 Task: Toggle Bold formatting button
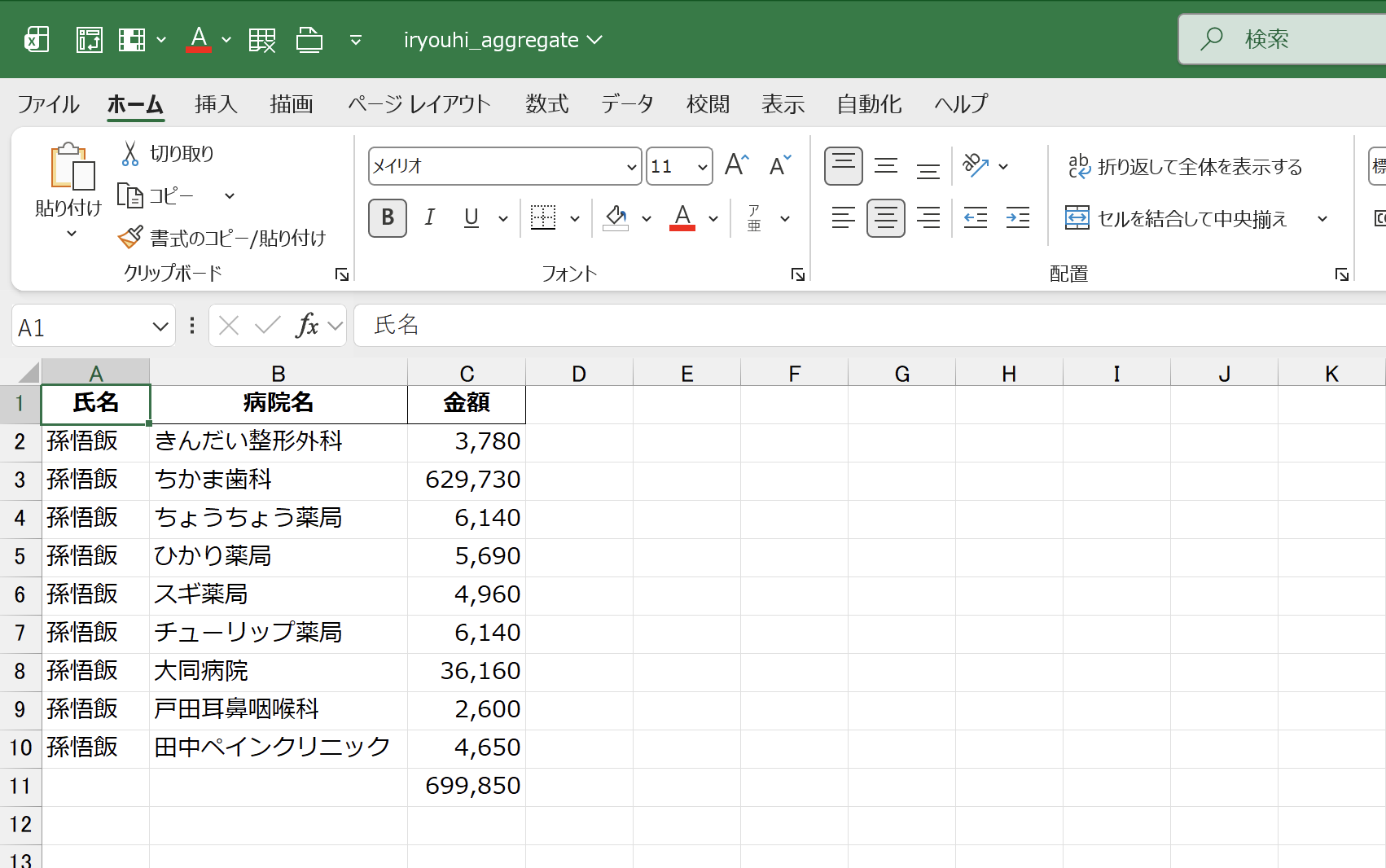[x=388, y=217]
